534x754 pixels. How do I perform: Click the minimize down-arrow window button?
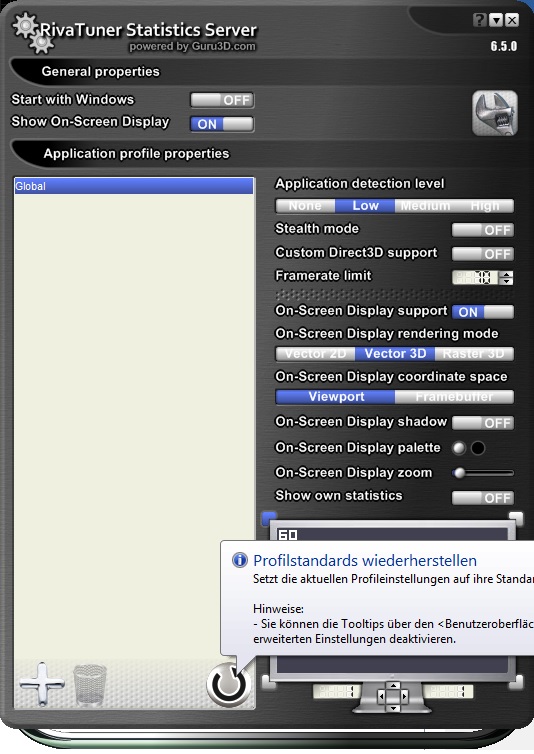click(496, 20)
